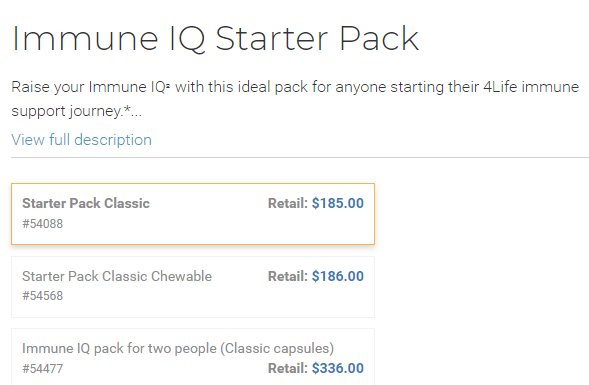Click item number #54568

[x=42, y=296]
